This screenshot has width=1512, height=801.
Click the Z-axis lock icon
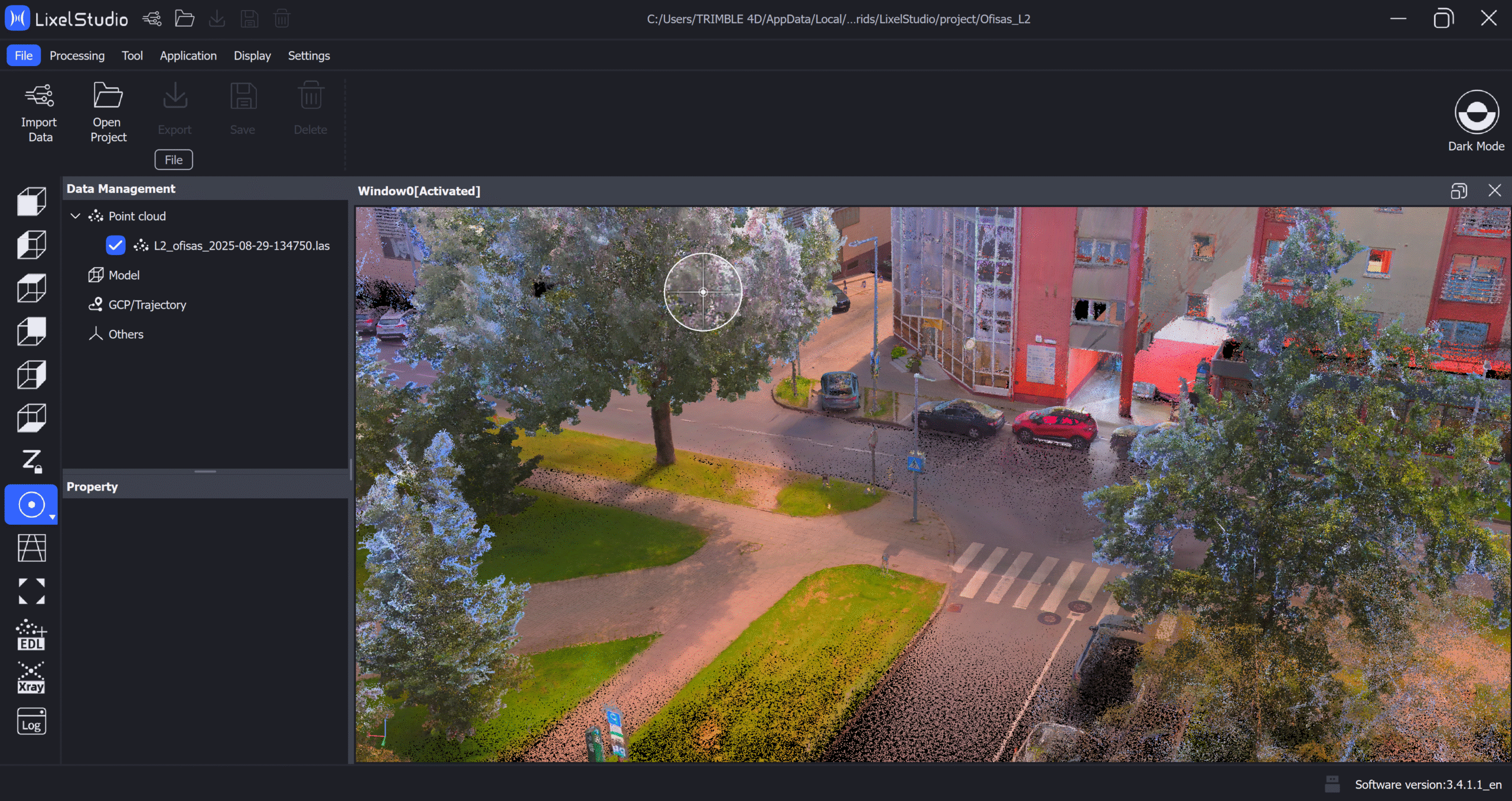pyautogui.click(x=31, y=461)
